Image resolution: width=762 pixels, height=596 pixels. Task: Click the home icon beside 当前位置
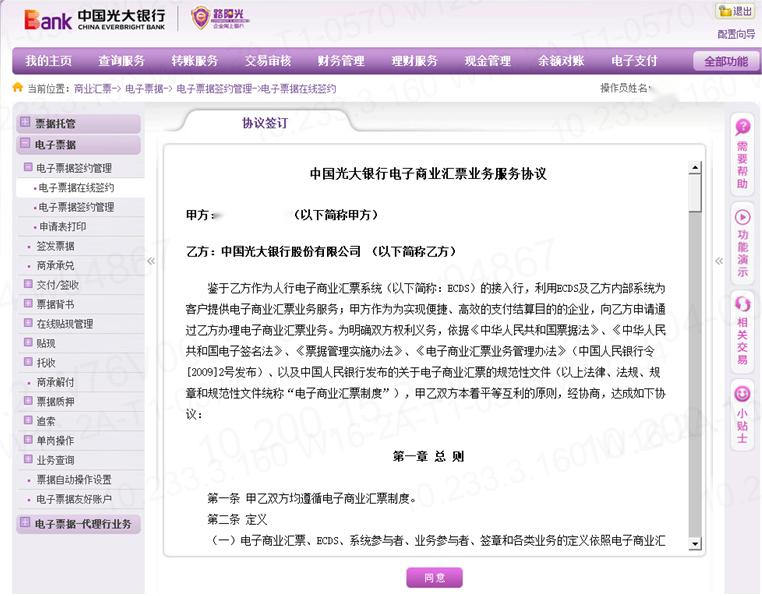tap(17, 88)
